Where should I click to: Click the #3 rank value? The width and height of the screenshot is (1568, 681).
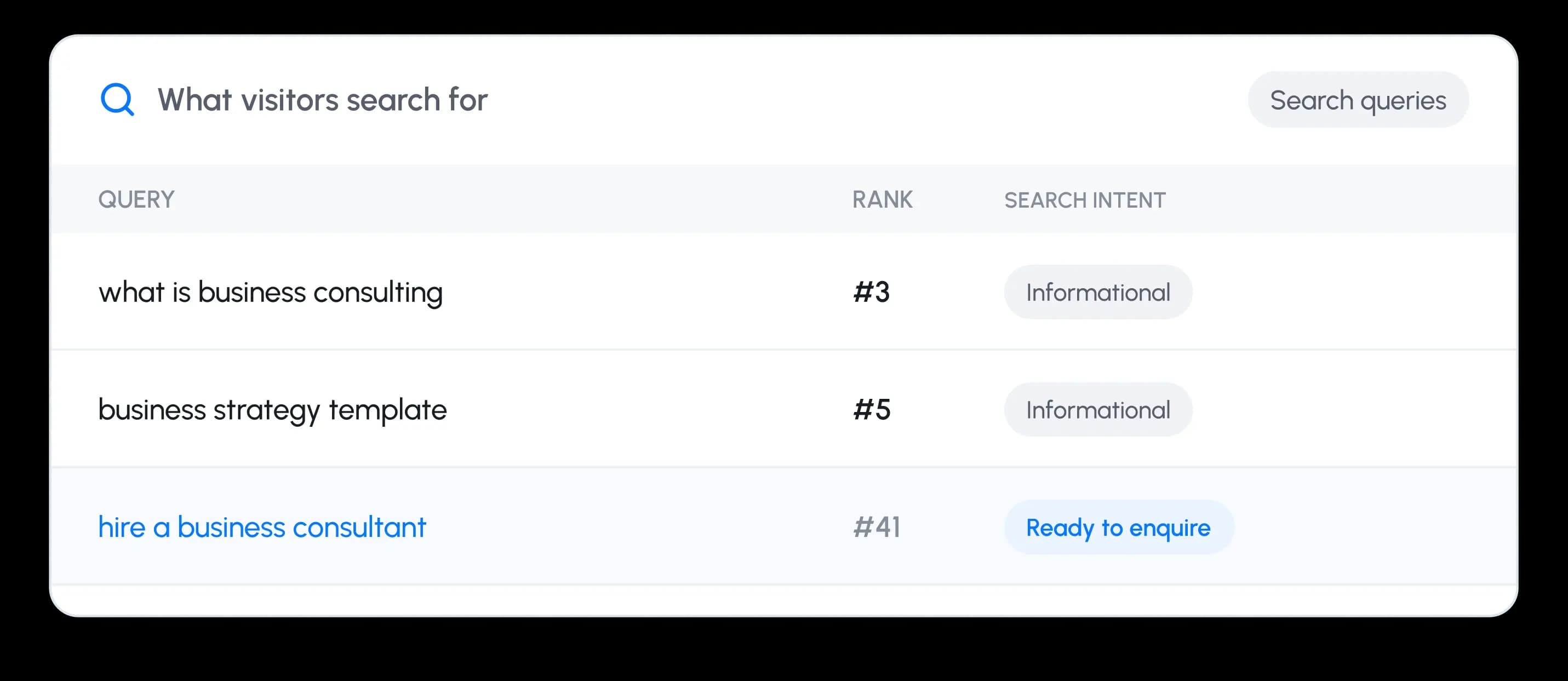point(871,292)
